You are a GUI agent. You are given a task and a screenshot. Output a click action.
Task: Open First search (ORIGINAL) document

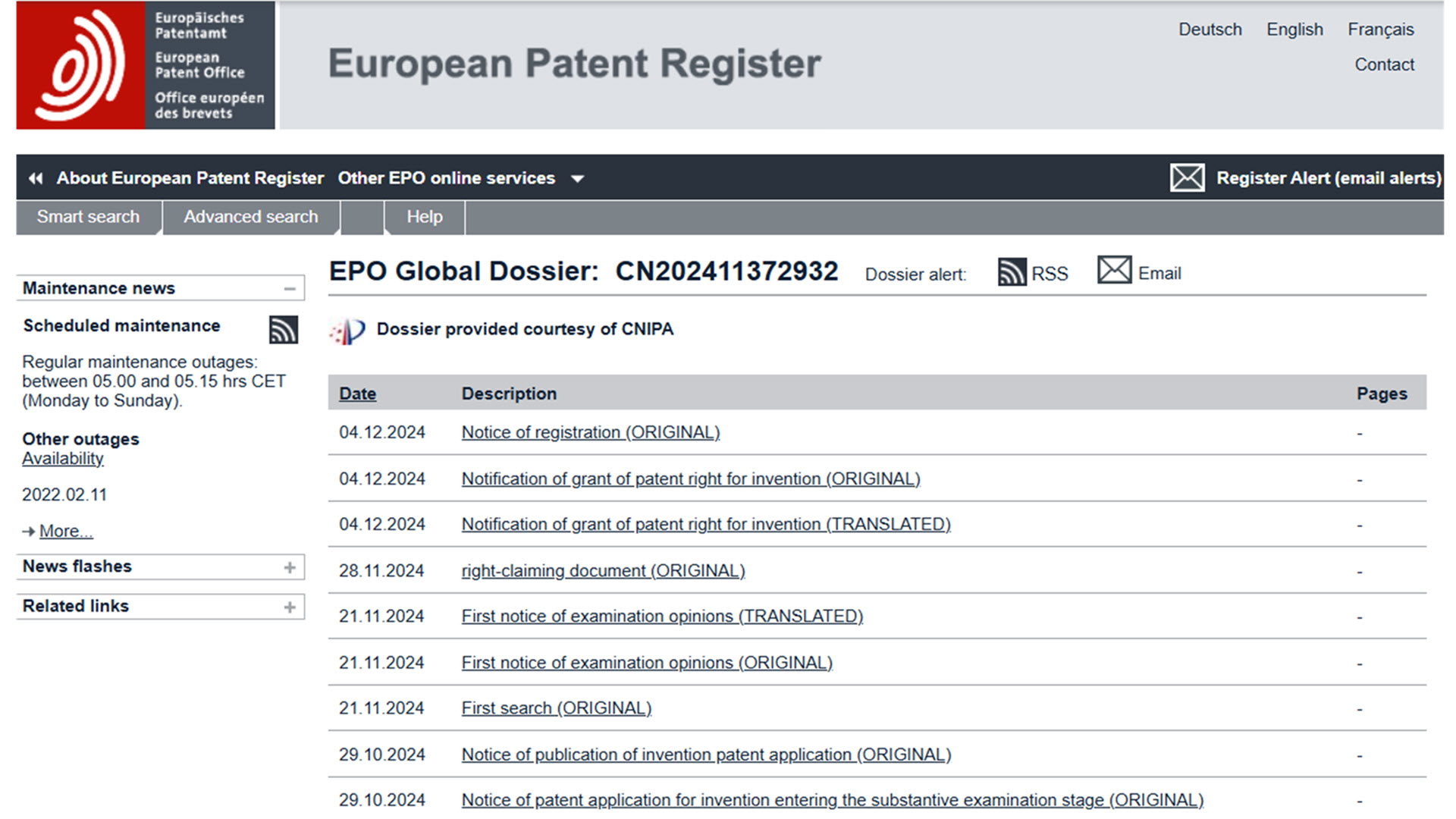(x=556, y=708)
